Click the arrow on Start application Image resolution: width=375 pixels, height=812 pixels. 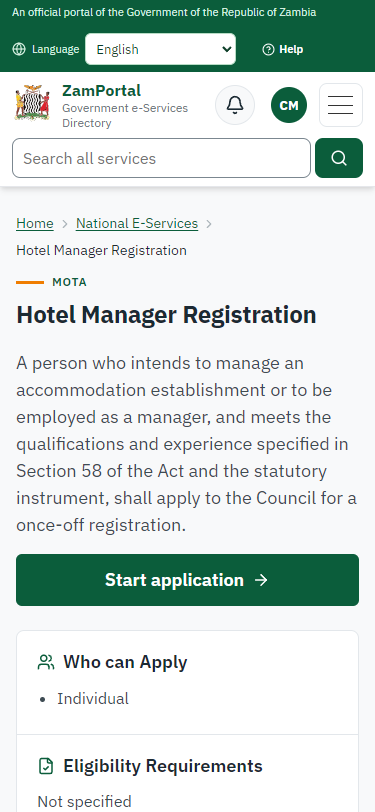coord(262,580)
